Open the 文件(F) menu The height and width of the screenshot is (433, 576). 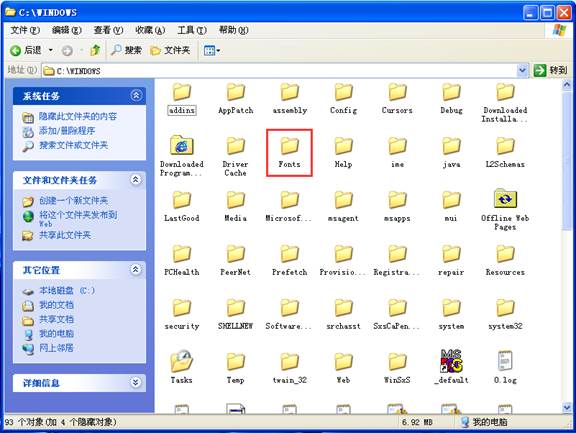click(x=25, y=30)
